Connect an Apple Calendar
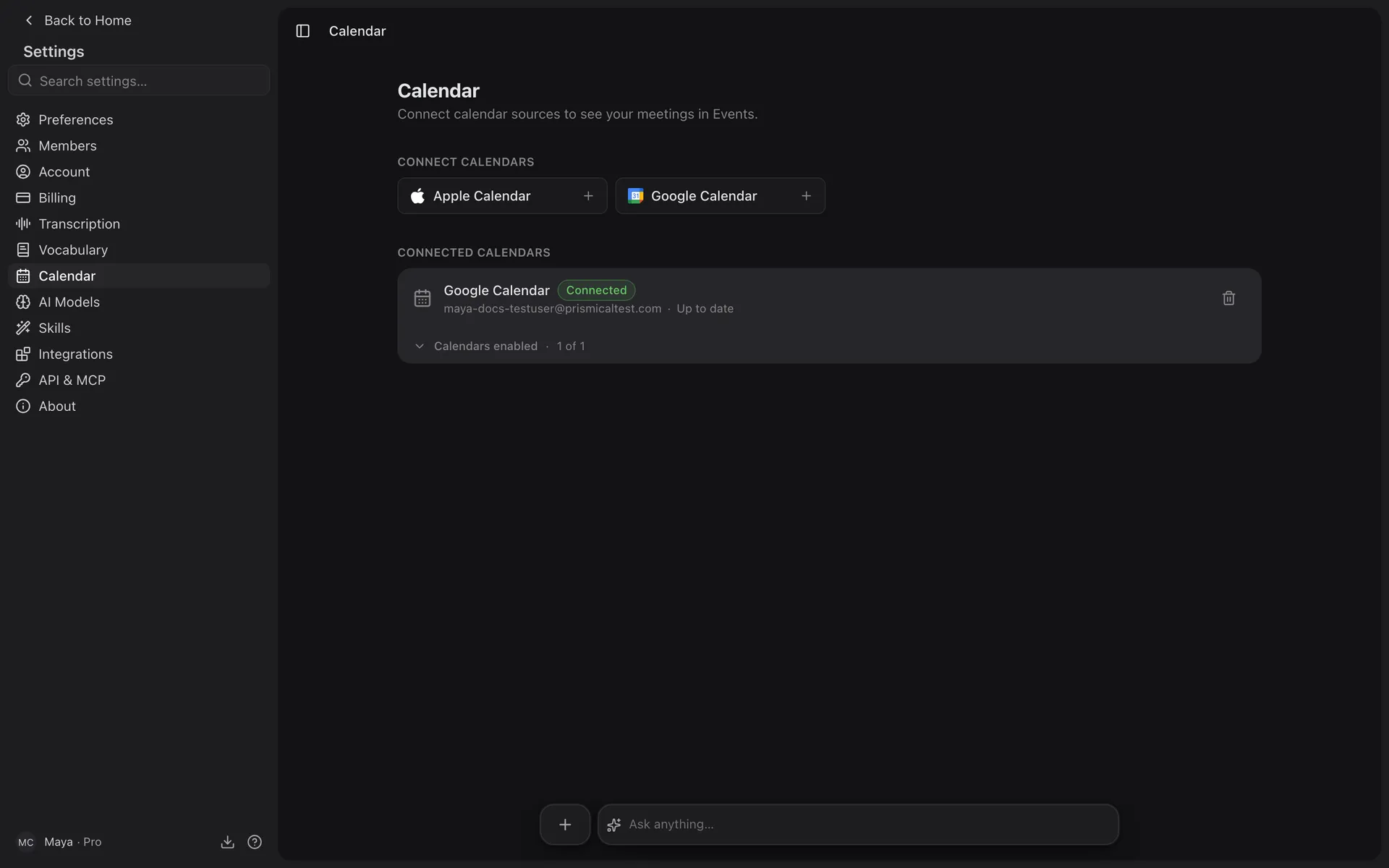The image size is (1389, 868). [502, 196]
